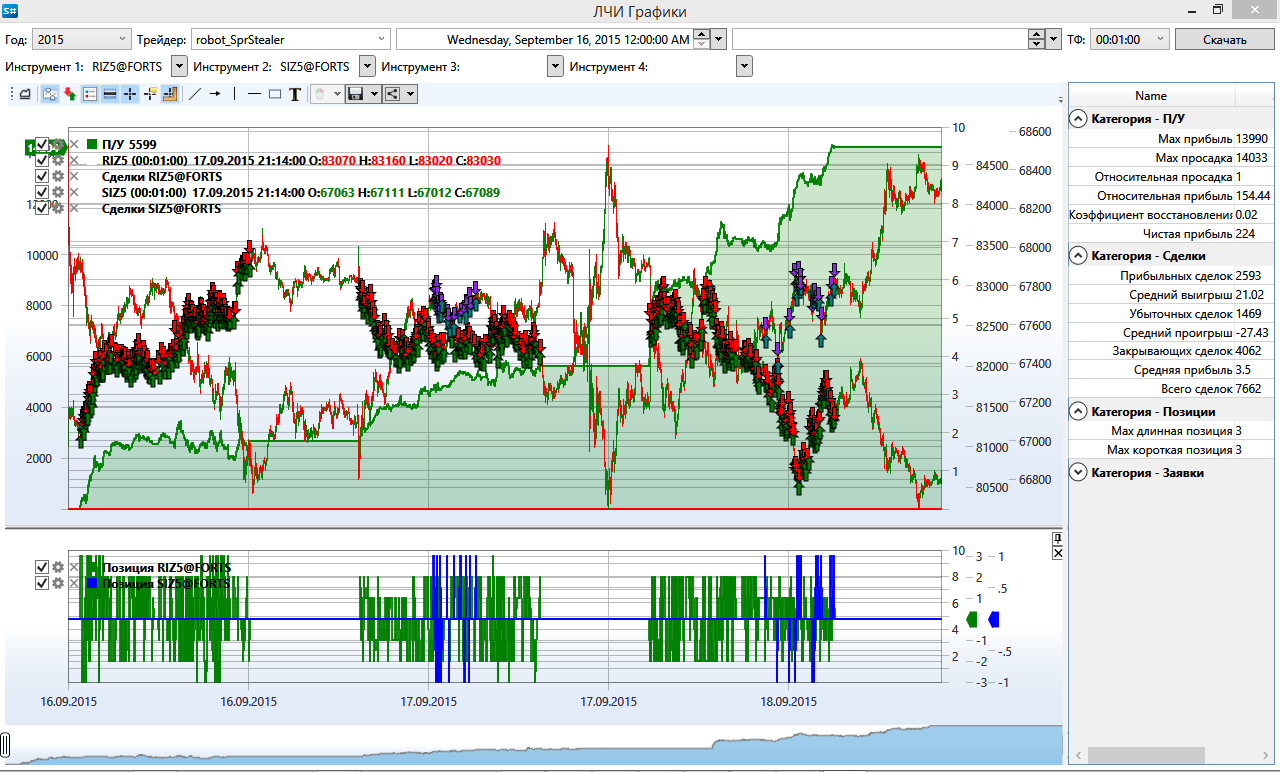This screenshot has height=772, width=1280.
Task: Pin the lower position chart pane
Action: point(1058,538)
